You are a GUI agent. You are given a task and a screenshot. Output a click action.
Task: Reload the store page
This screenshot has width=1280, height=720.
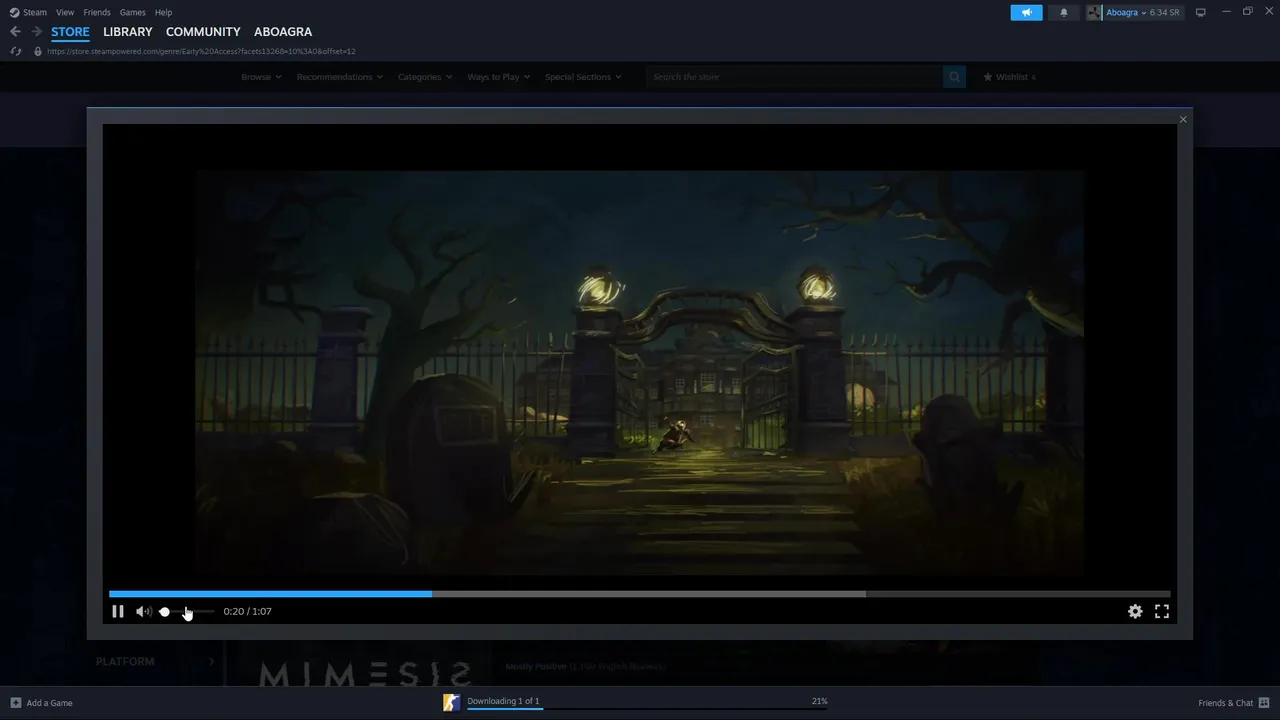pos(15,51)
